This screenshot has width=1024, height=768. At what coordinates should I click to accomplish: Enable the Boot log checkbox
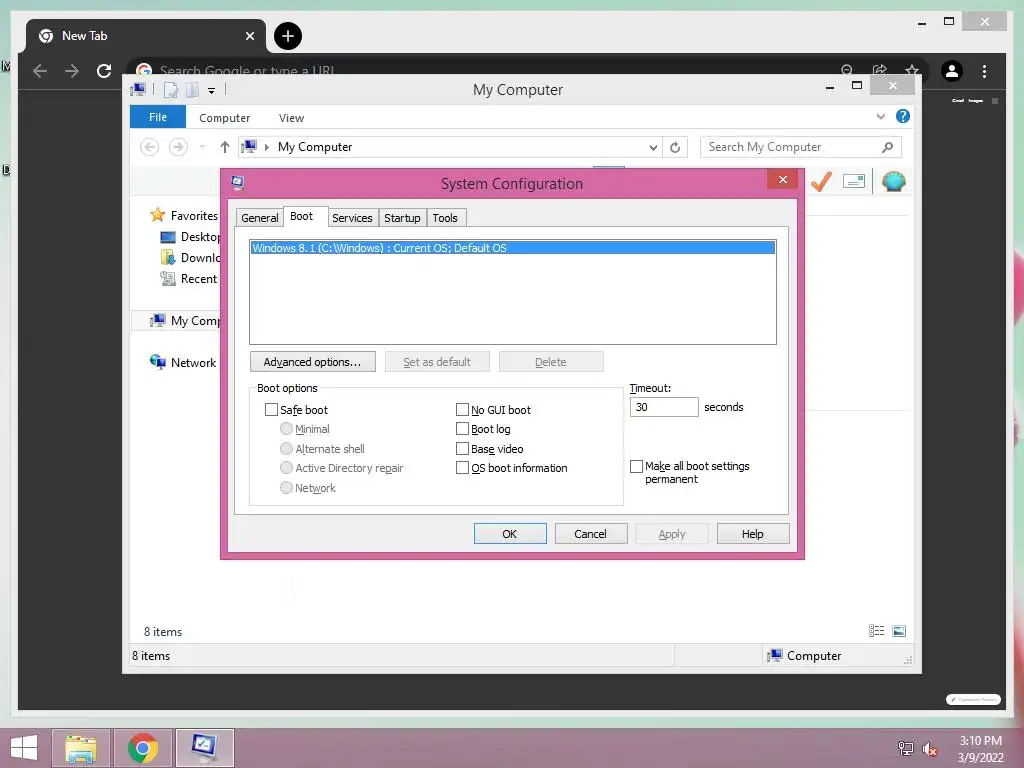462,428
